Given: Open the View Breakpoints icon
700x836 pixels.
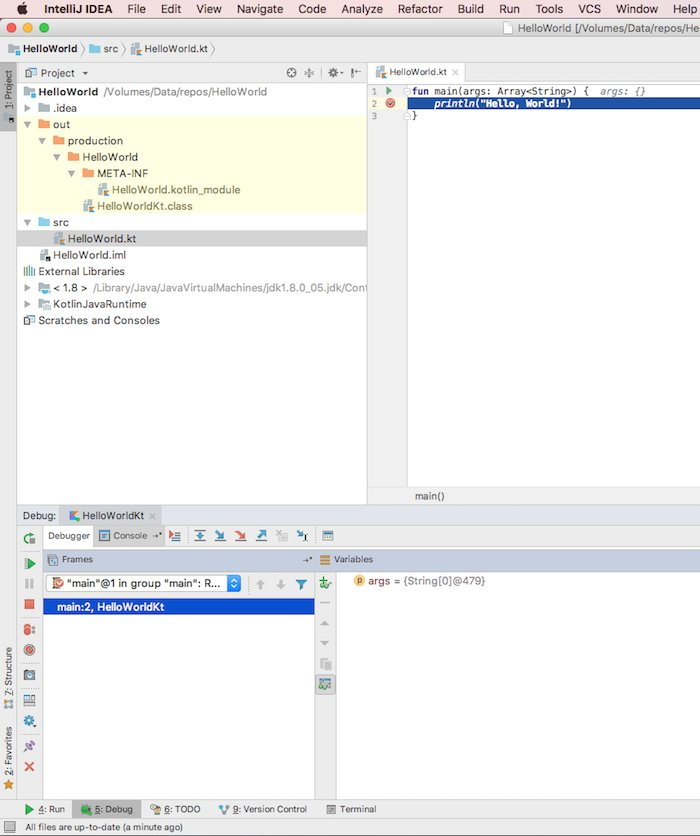Looking at the screenshot, I should (x=29, y=630).
